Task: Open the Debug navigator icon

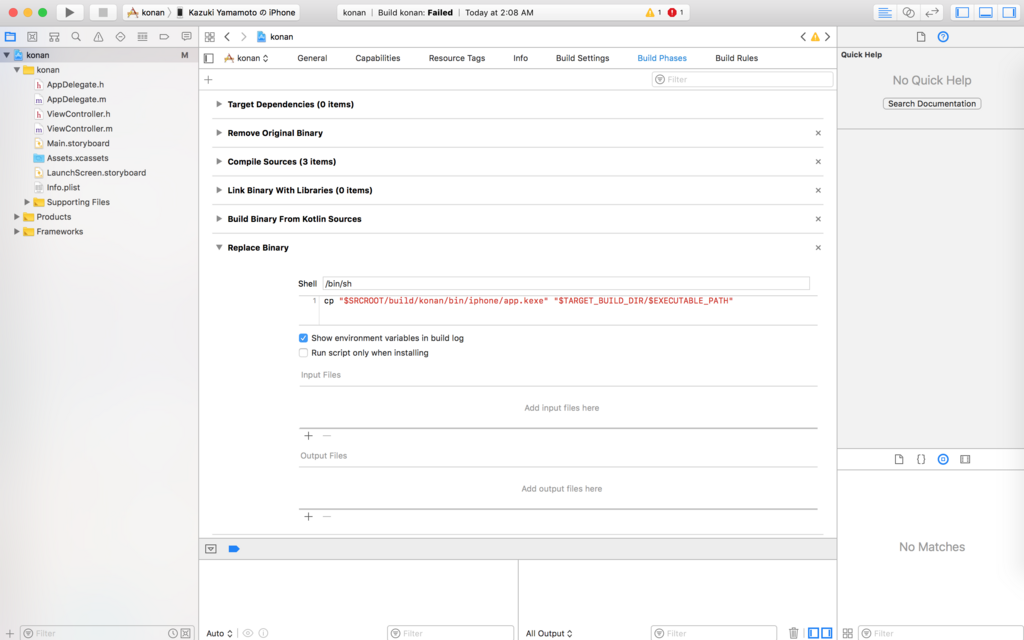Action: (x=142, y=37)
